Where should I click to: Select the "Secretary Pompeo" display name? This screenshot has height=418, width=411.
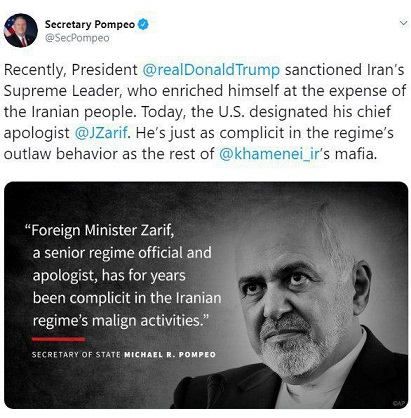90,24
